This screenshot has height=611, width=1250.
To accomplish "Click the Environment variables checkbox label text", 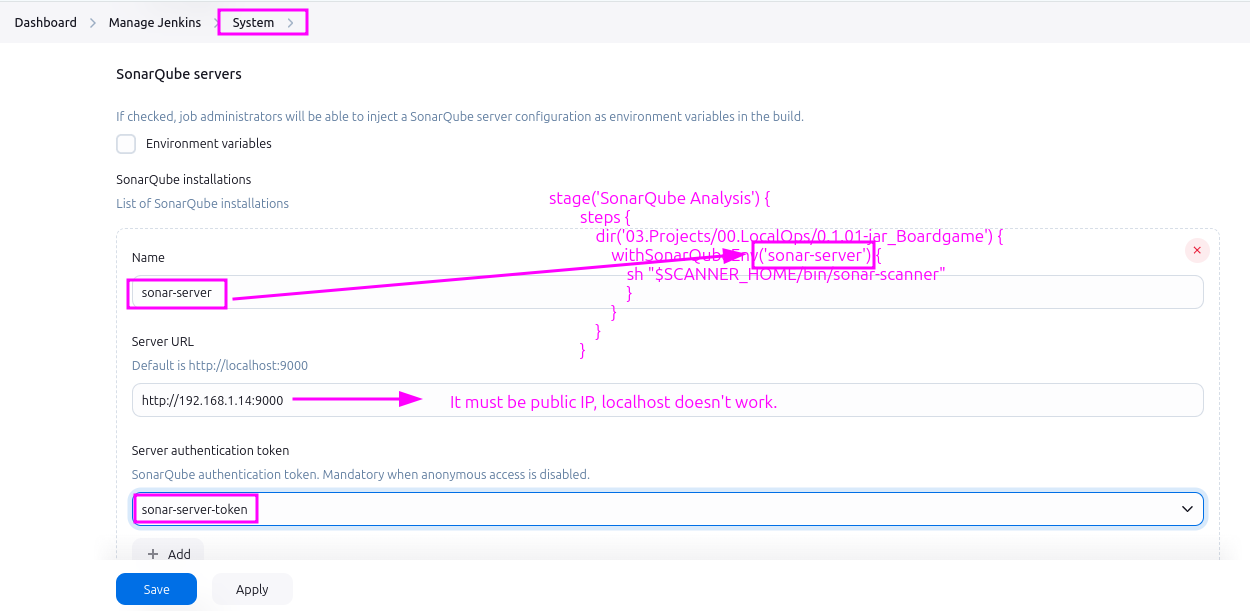I will tap(208, 144).
